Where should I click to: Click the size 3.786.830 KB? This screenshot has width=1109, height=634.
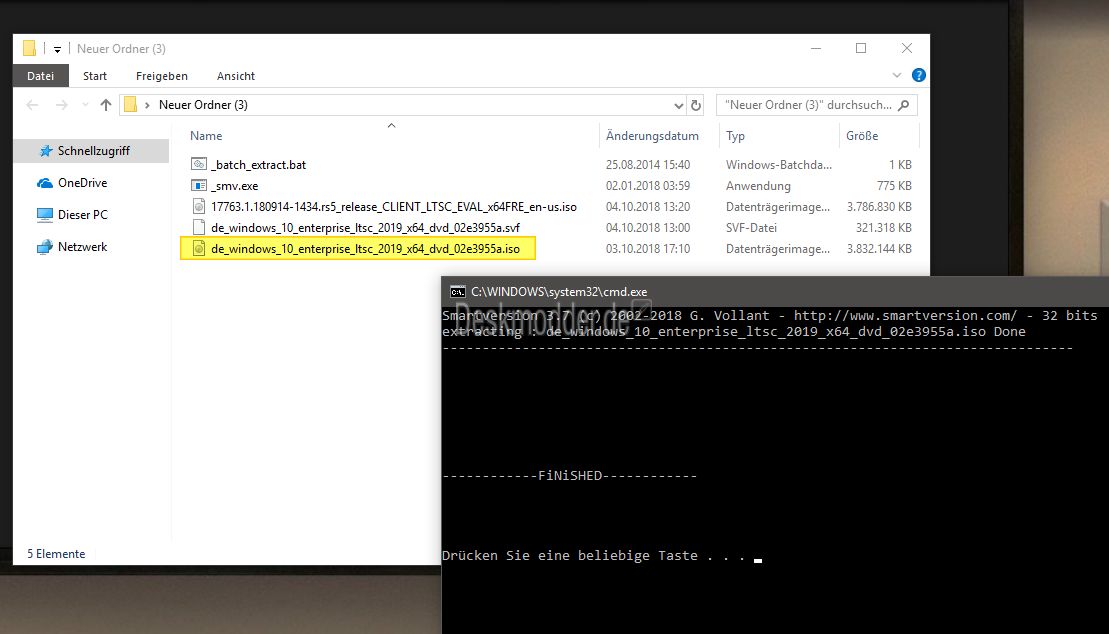[879, 207]
